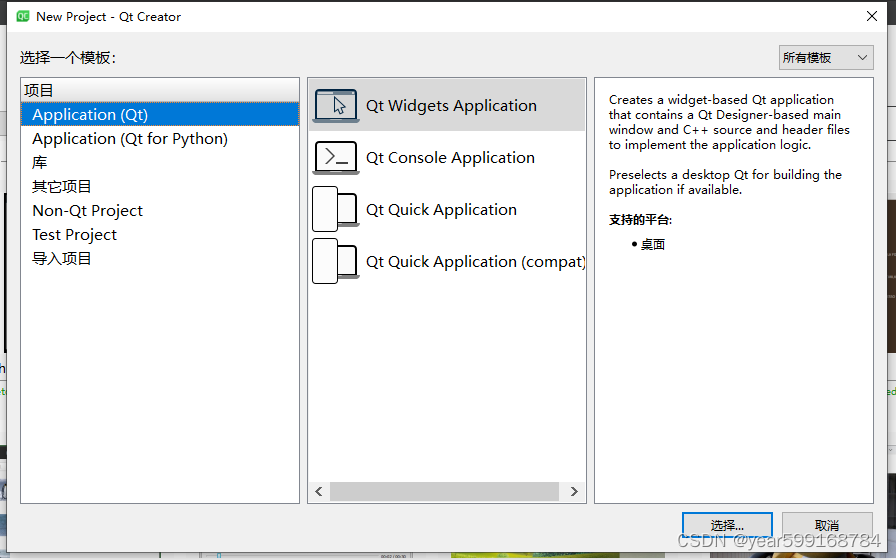Click the right scroll arrow of template list

[x=574, y=491]
